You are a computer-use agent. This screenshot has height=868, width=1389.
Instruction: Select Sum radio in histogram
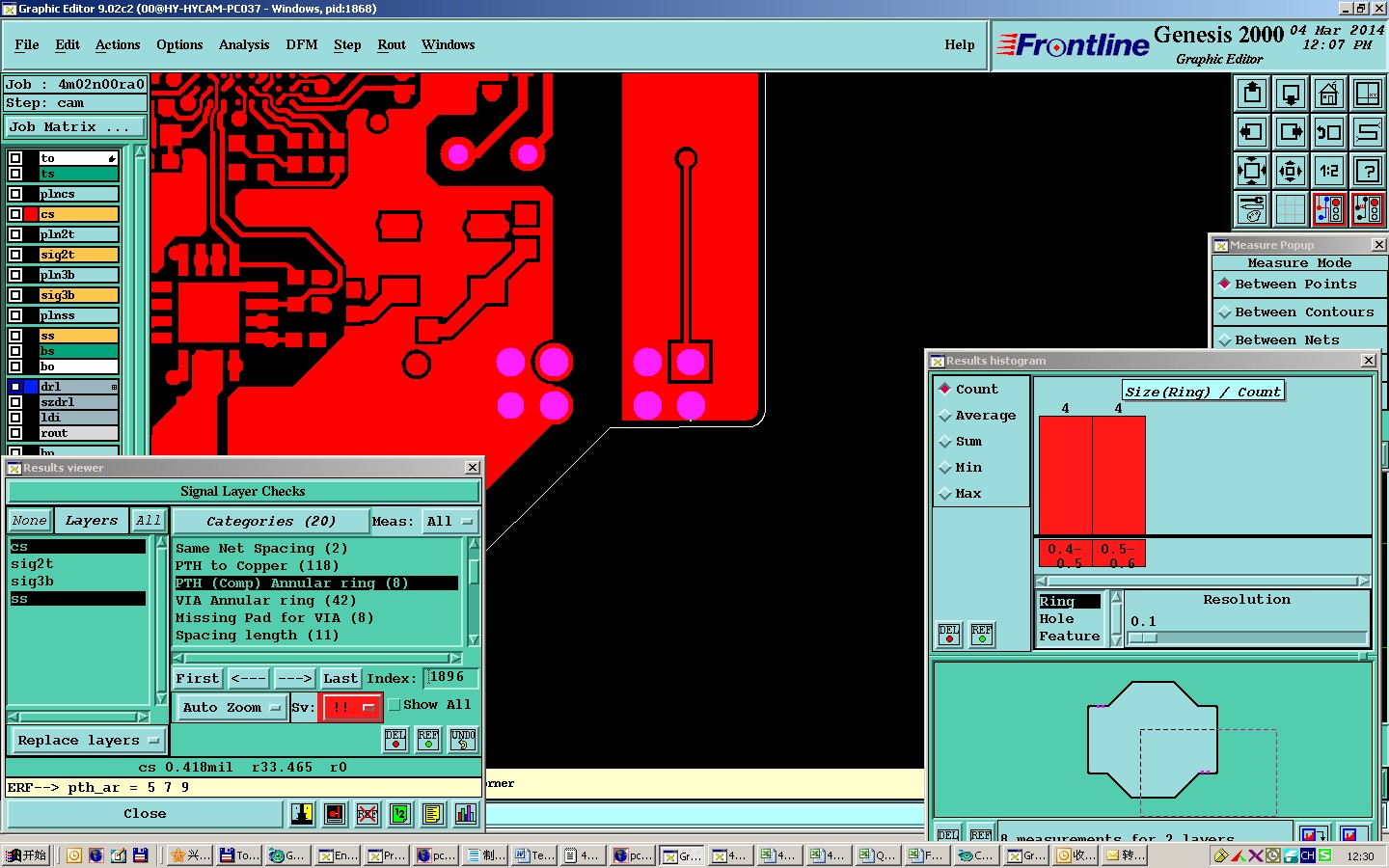(960, 442)
